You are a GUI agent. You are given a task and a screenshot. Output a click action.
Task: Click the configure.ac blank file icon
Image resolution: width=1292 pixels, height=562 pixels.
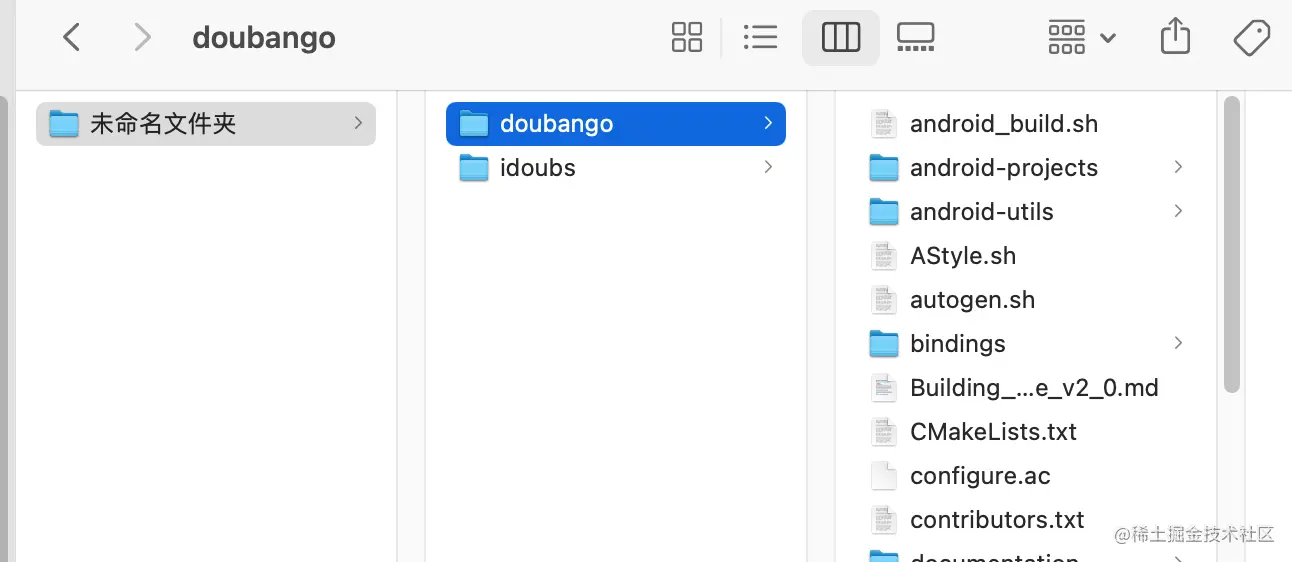884,476
